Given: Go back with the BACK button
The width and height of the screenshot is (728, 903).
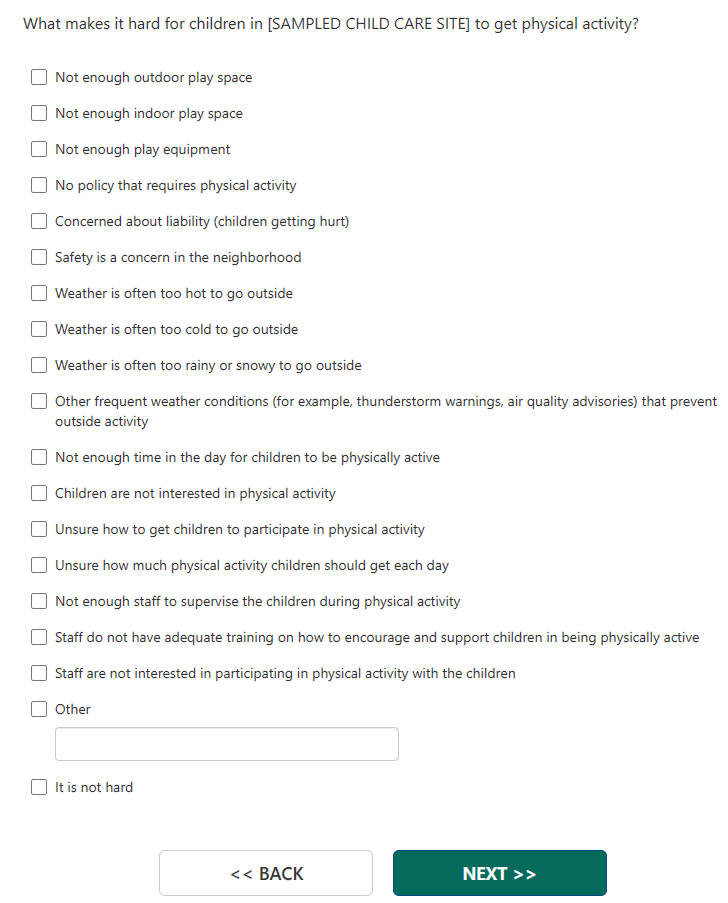Looking at the screenshot, I should [x=266, y=873].
